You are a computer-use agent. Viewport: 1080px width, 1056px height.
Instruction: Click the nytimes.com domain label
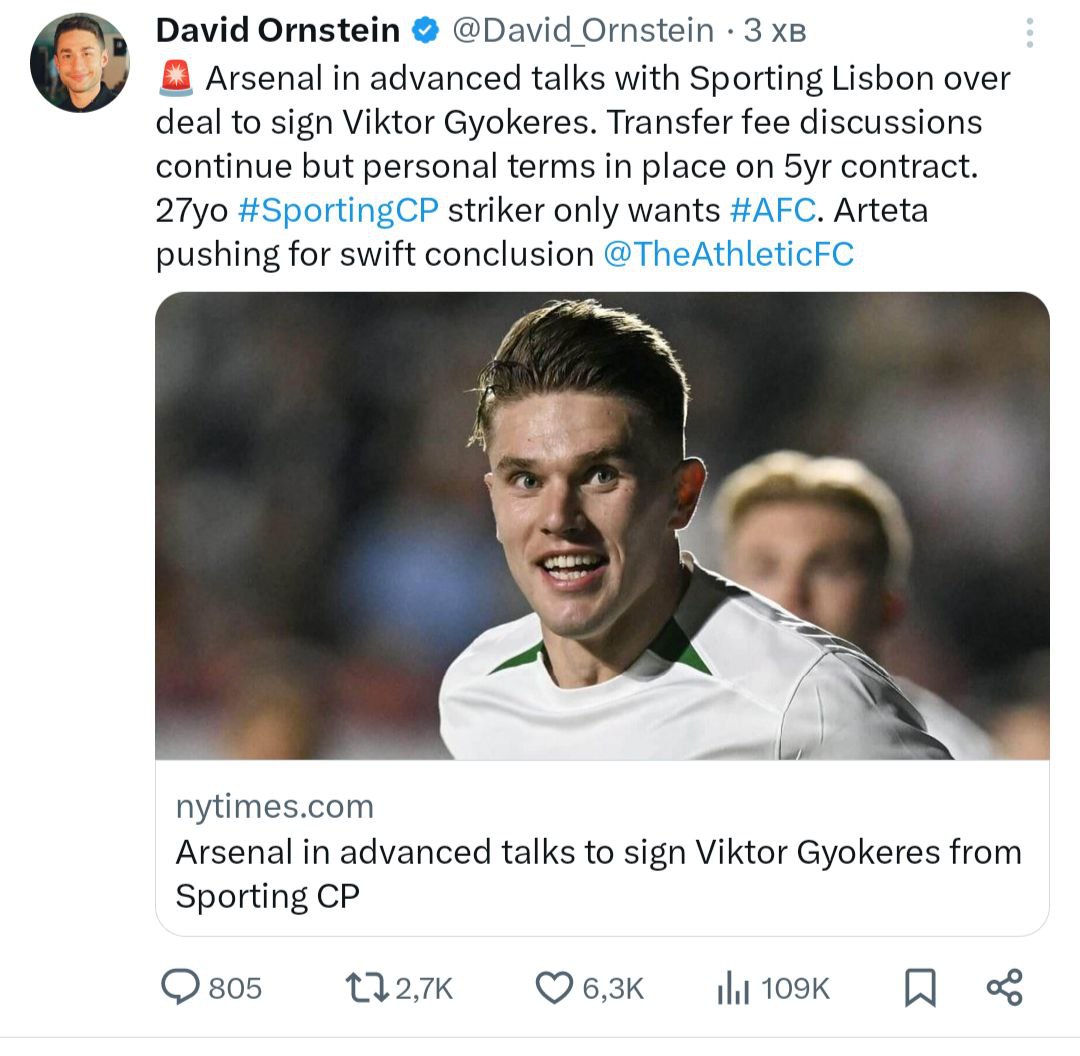pyautogui.click(x=275, y=806)
